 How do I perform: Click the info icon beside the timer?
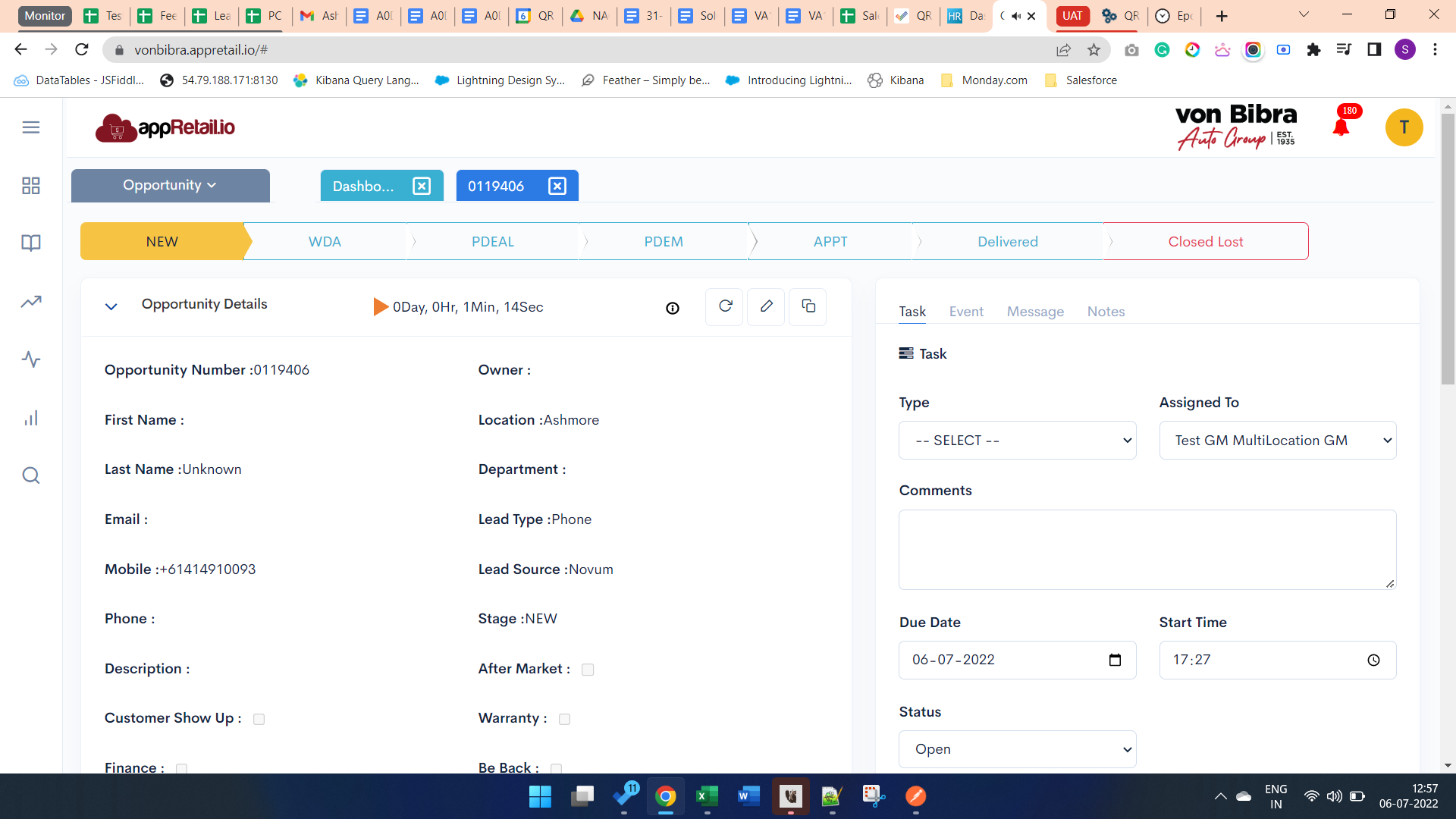pyautogui.click(x=672, y=308)
